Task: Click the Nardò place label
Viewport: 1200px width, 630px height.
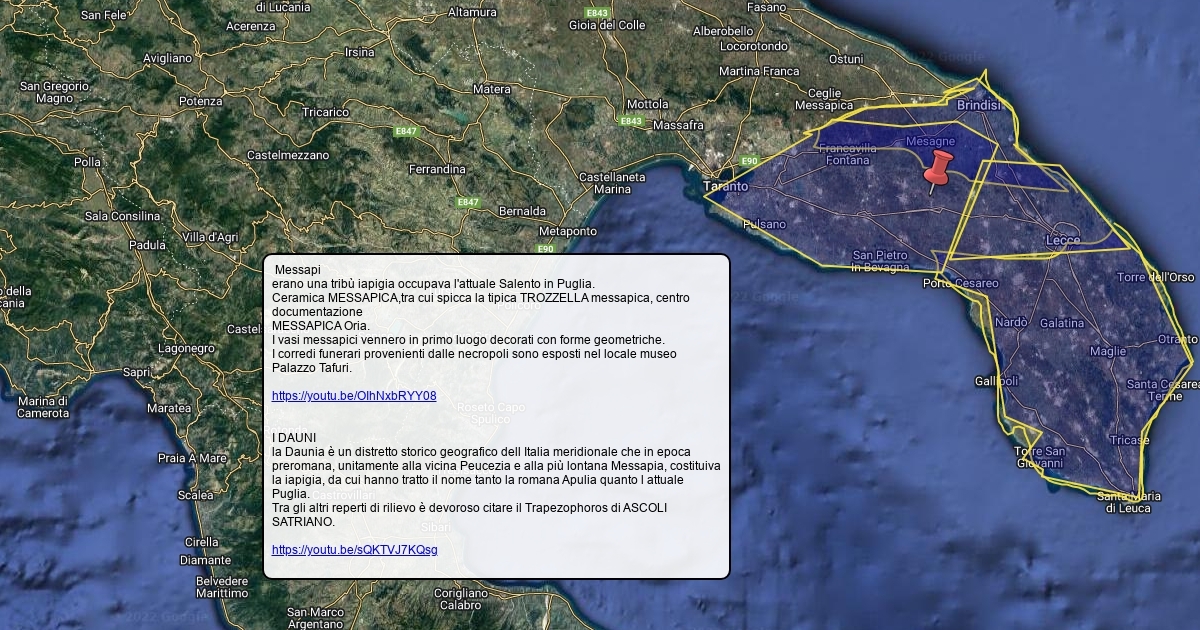Action: (x=1011, y=322)
